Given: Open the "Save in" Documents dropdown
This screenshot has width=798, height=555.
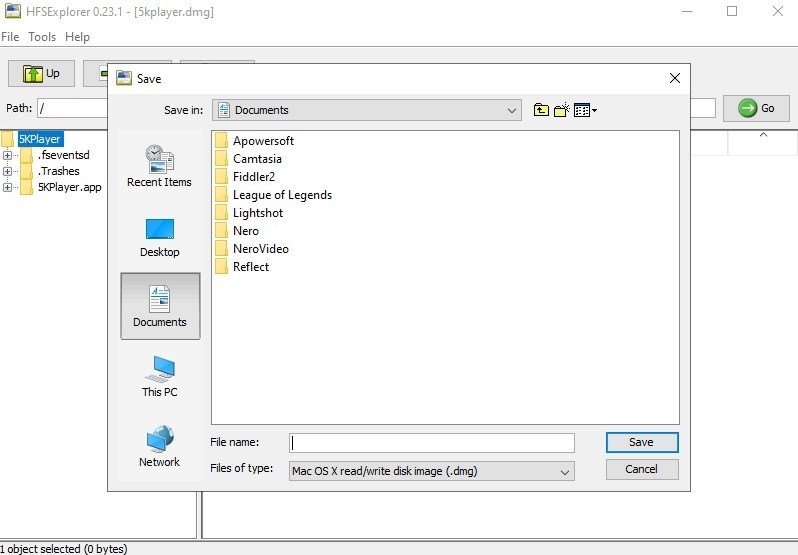Looking at the screenshot, I should (x=367, y=110).
